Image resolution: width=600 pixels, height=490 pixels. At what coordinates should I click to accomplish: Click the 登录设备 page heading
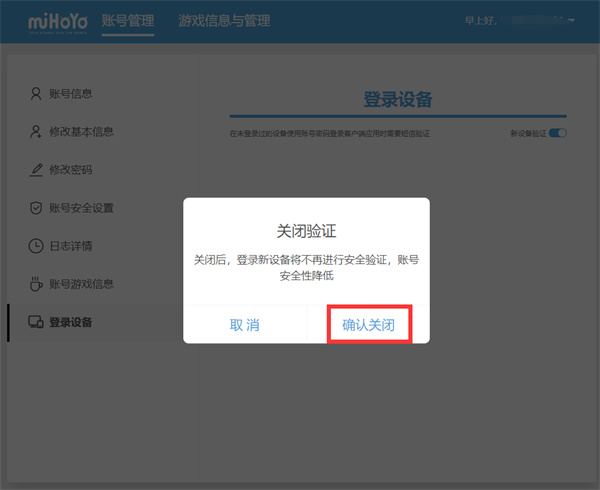point(397,99)
